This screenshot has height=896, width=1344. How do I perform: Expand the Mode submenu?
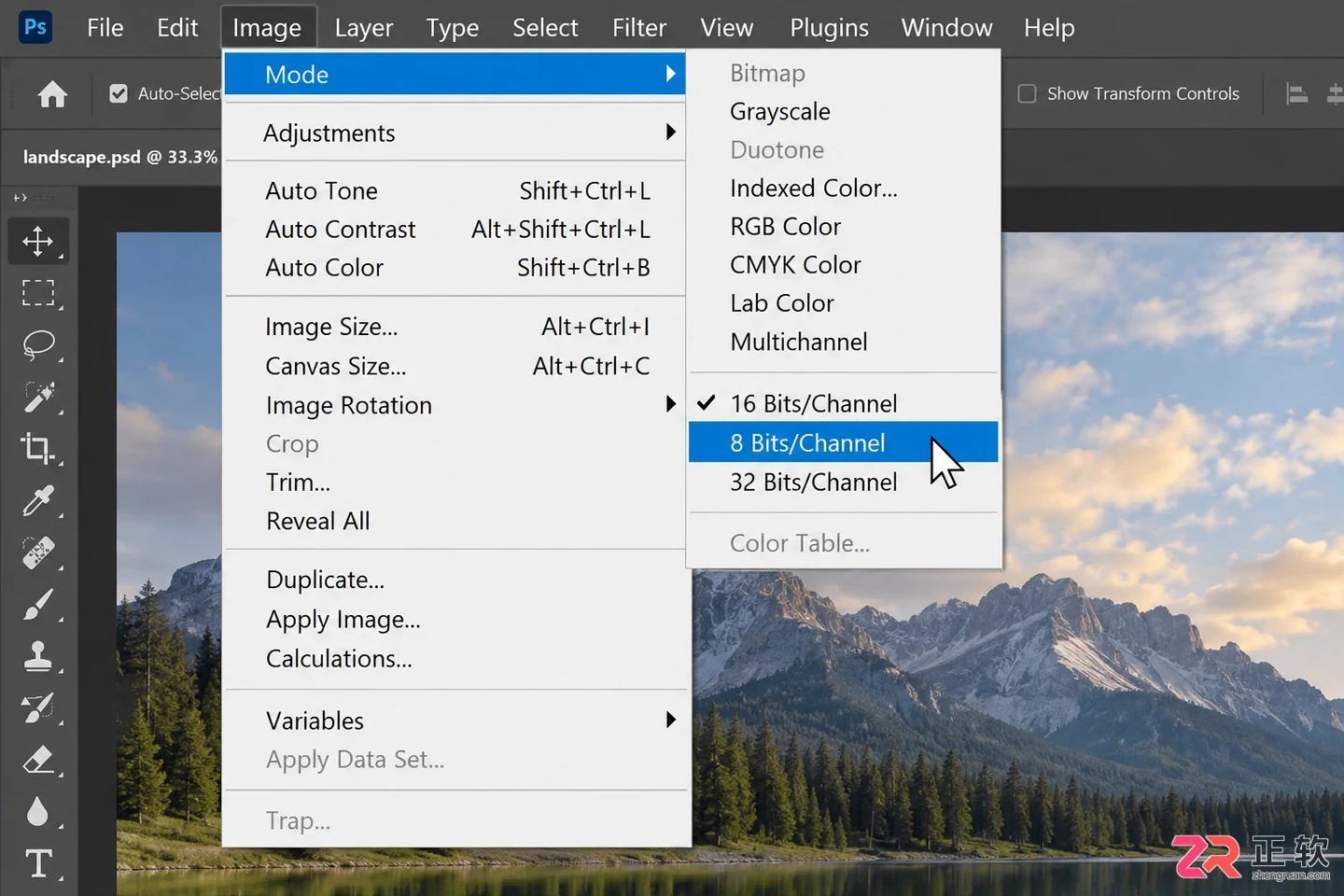click(455, 74)
